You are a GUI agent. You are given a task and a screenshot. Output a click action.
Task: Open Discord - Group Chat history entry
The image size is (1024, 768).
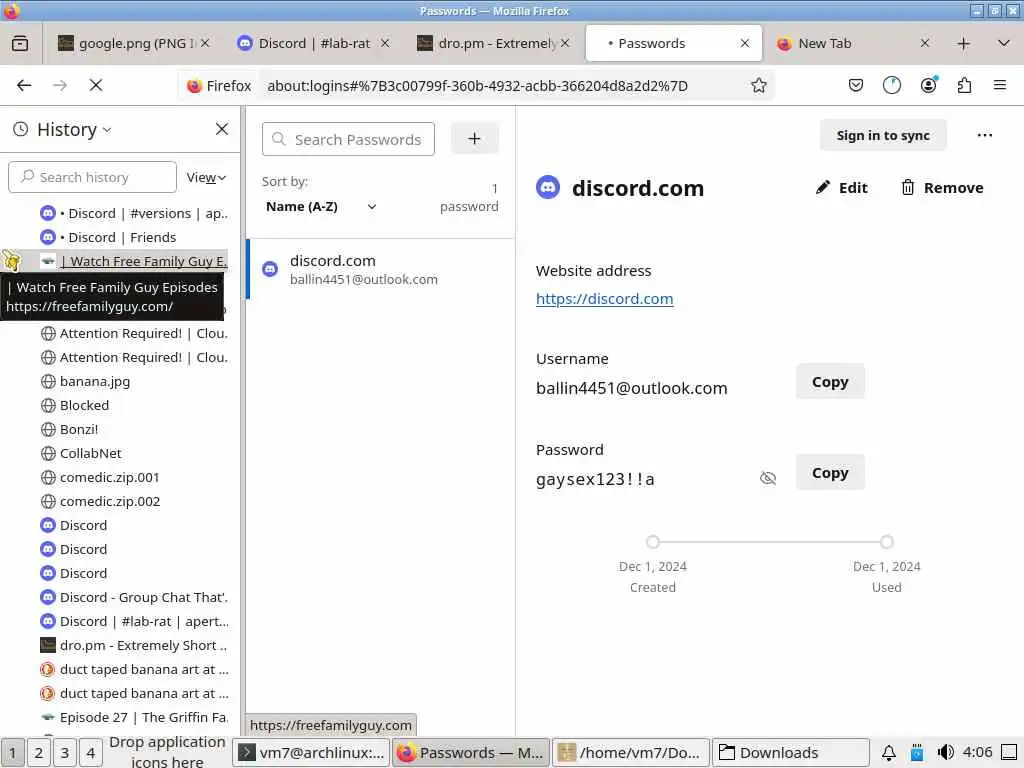tap(133, 598)
